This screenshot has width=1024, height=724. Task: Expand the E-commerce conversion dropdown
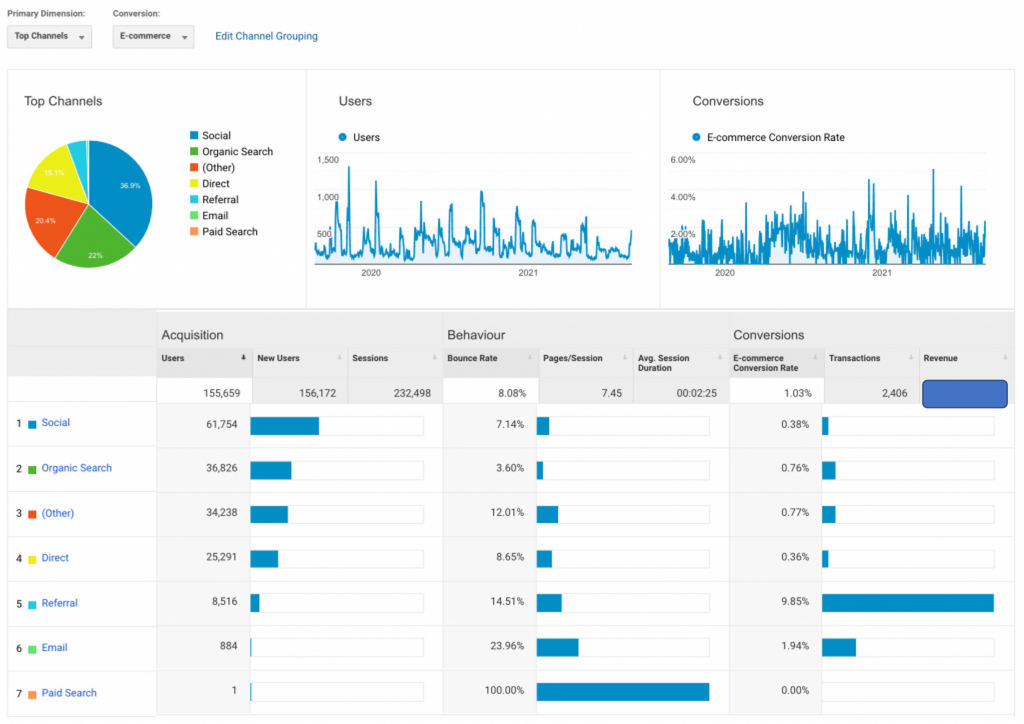click(153, 36)
